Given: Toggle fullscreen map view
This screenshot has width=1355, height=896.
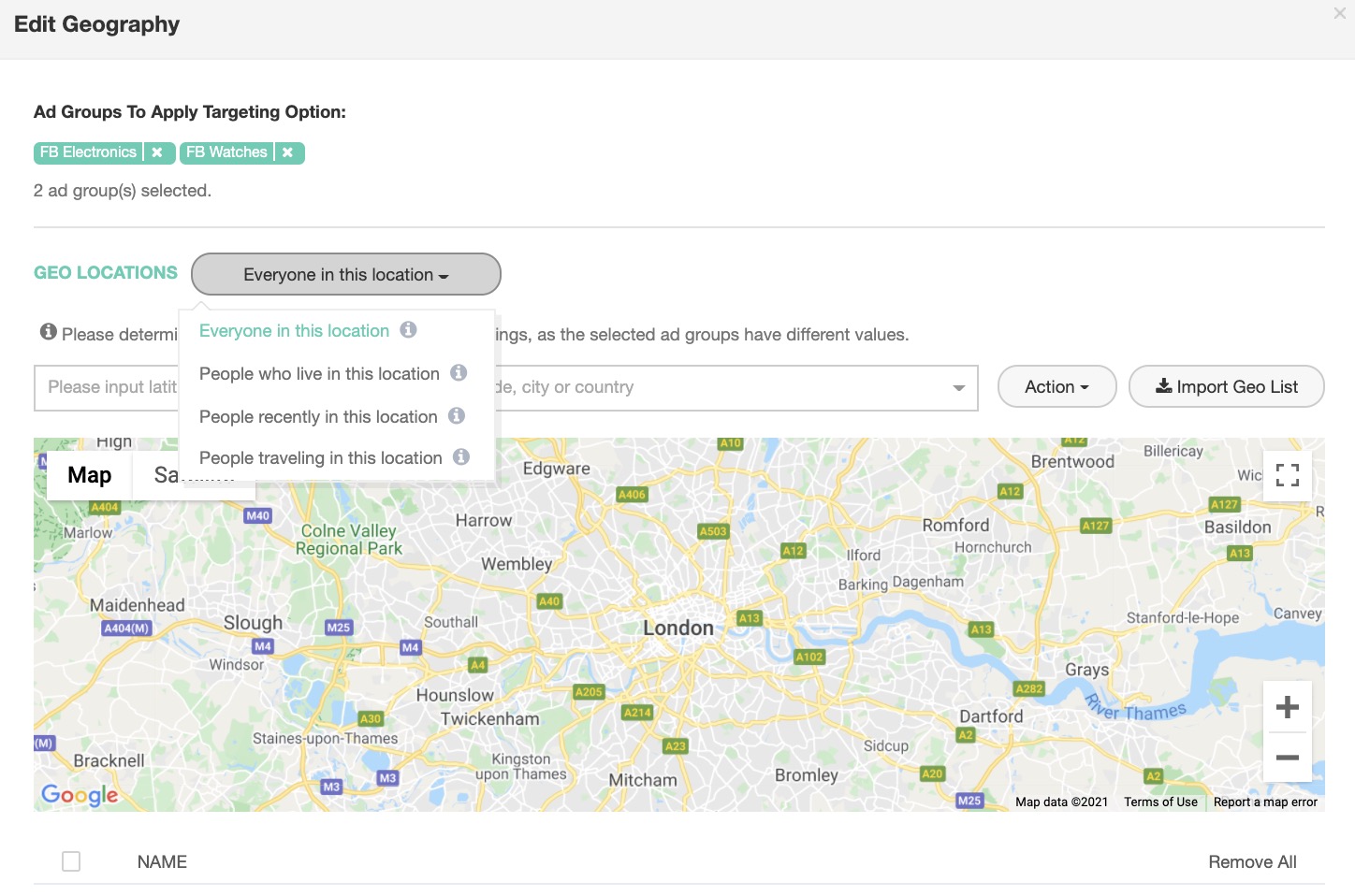Looking at the screenshot, I should 1287,475.
